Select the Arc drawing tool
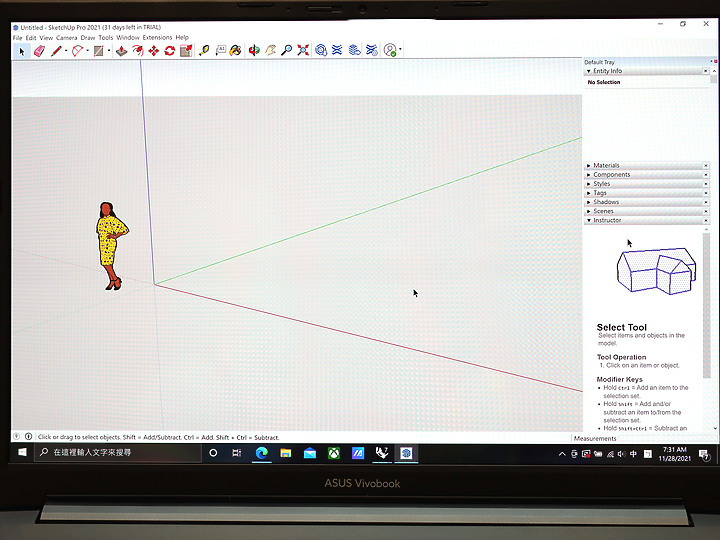Image resolution: width=720 pixels, height=540 pixels. point(78,51)
